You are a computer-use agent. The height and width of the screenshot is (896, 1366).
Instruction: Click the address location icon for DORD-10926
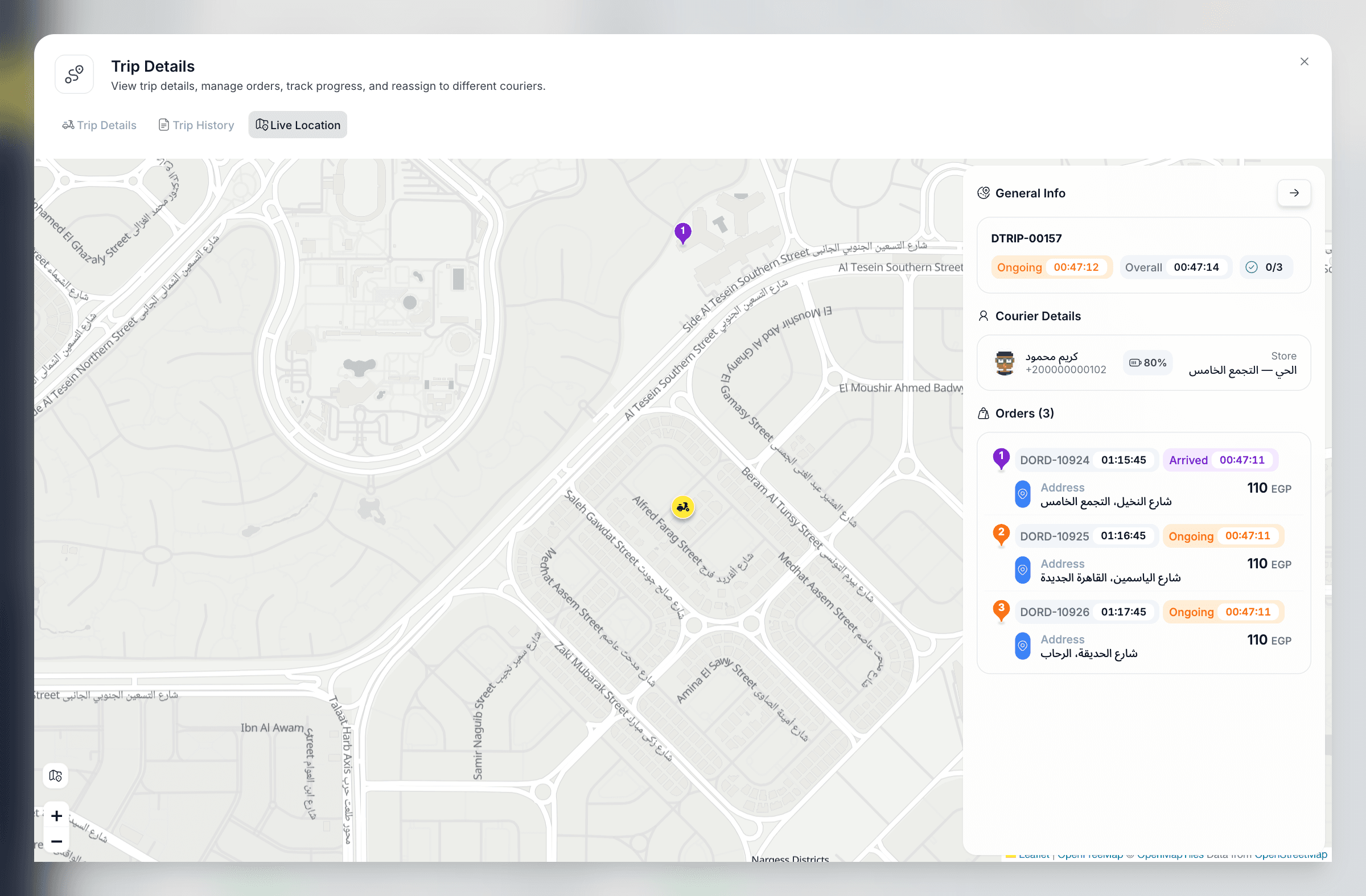(x=1022, y=646)
